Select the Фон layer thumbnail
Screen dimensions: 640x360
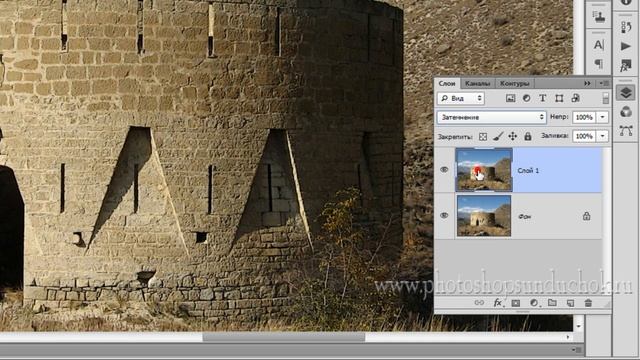(484, 216)
